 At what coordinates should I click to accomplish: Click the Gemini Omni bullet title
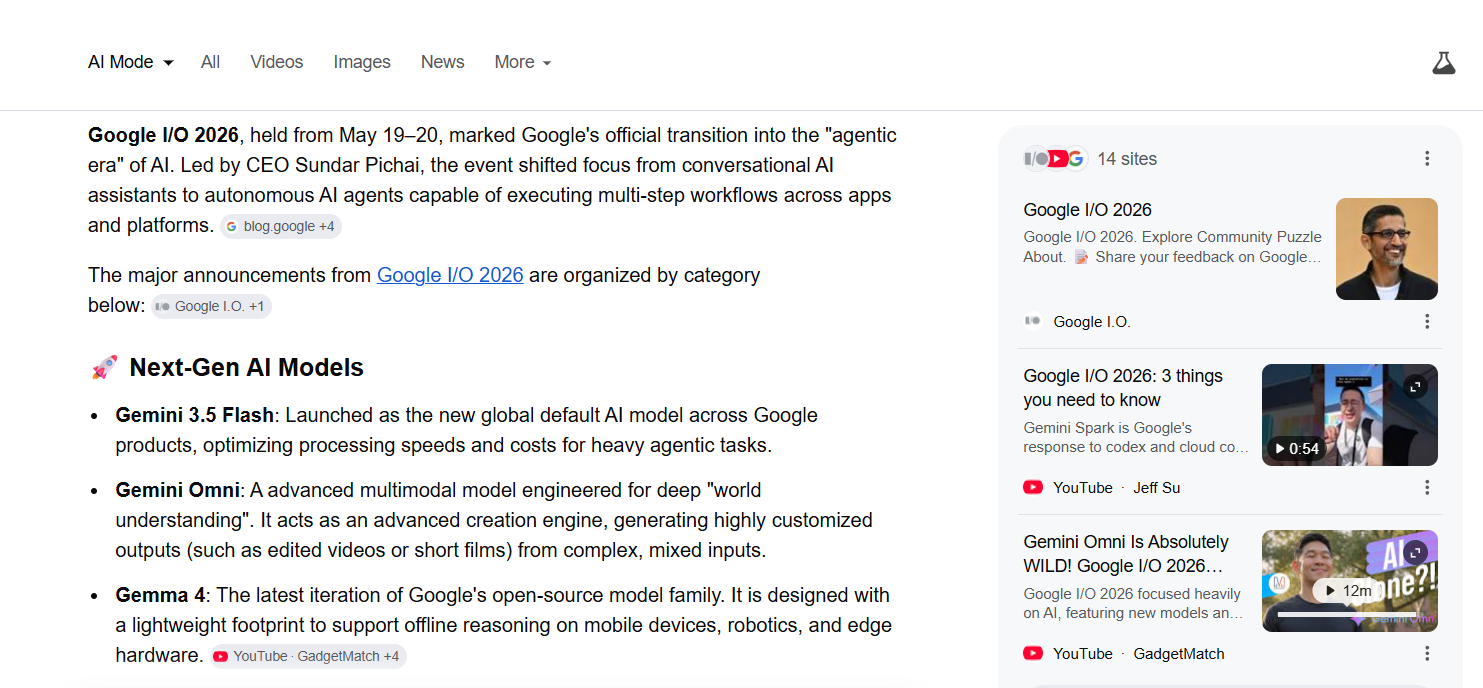point(177,490)
